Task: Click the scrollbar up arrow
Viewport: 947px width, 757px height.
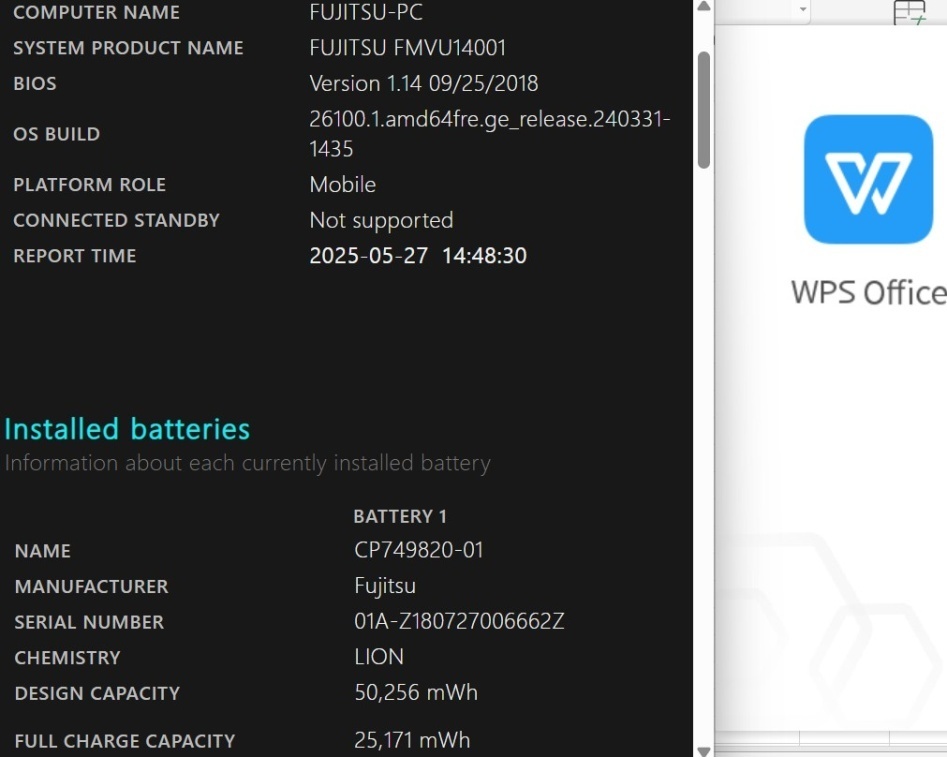Action: pyautogui.click(x=704, y=7)
